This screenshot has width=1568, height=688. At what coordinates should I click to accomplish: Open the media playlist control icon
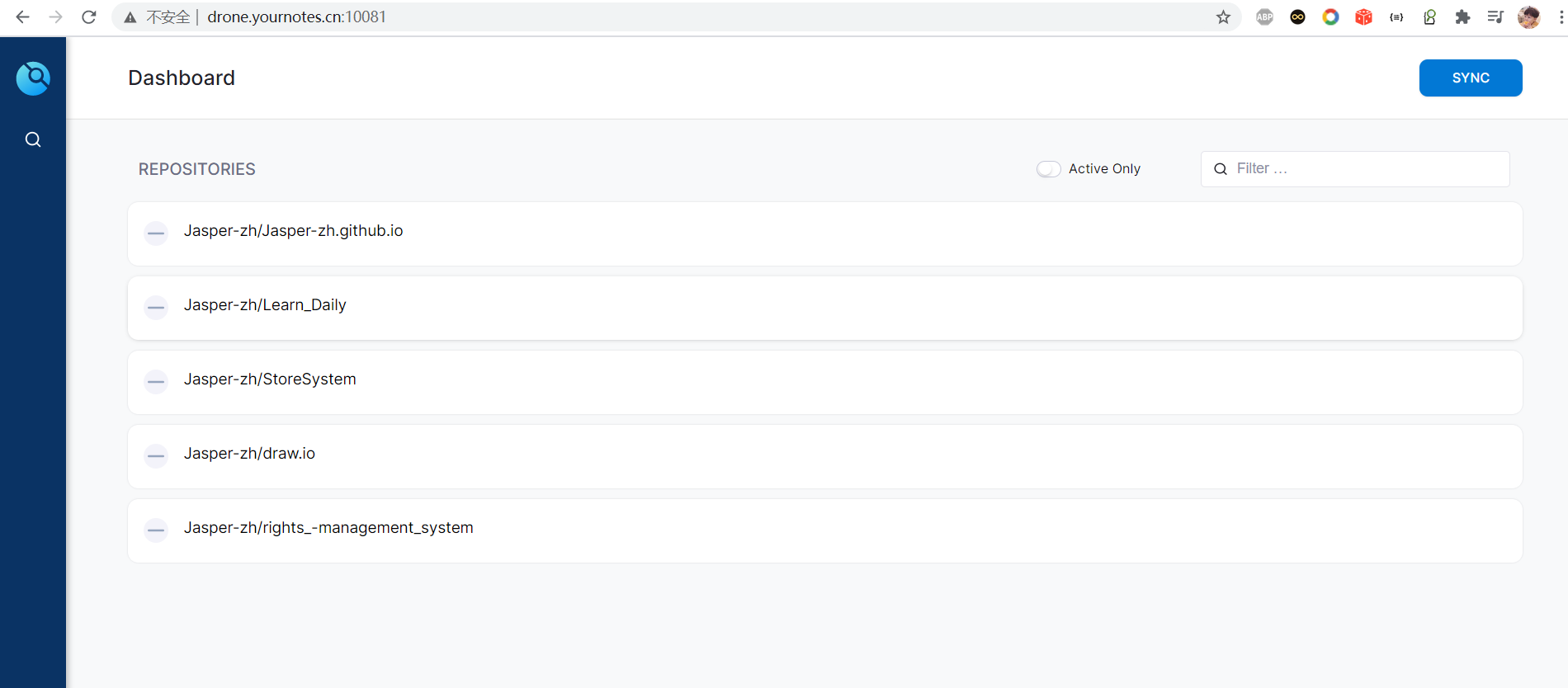point(1495,16)
